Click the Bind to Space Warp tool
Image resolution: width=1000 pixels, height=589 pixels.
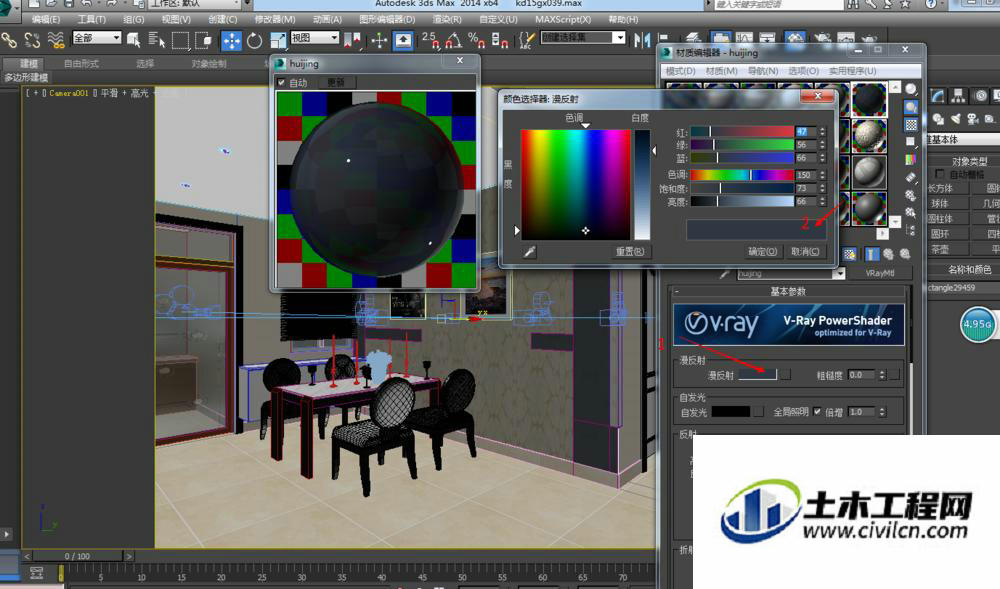point(56,40)
